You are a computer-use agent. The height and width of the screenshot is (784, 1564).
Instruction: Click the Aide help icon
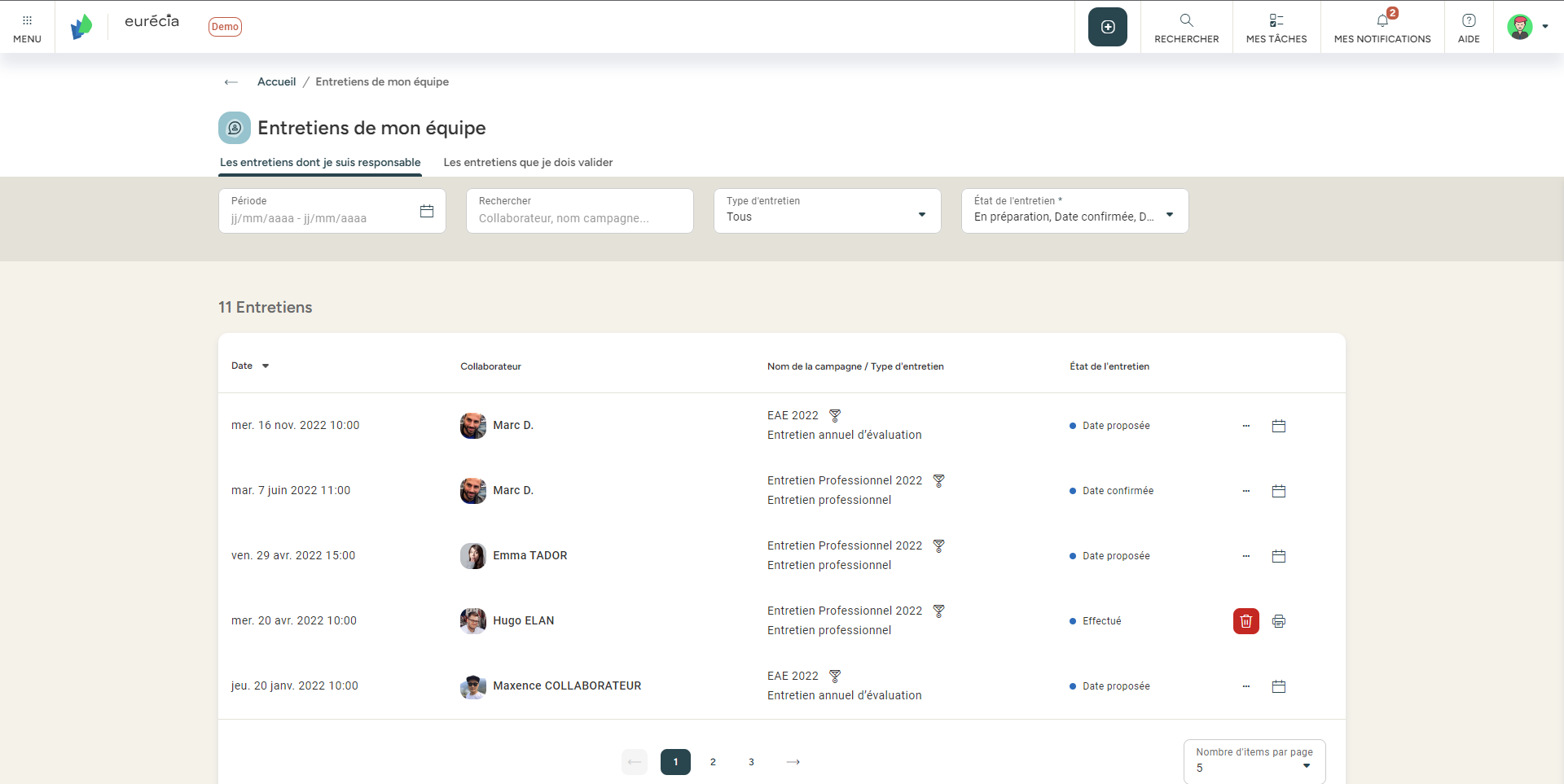coord(1468,20)
